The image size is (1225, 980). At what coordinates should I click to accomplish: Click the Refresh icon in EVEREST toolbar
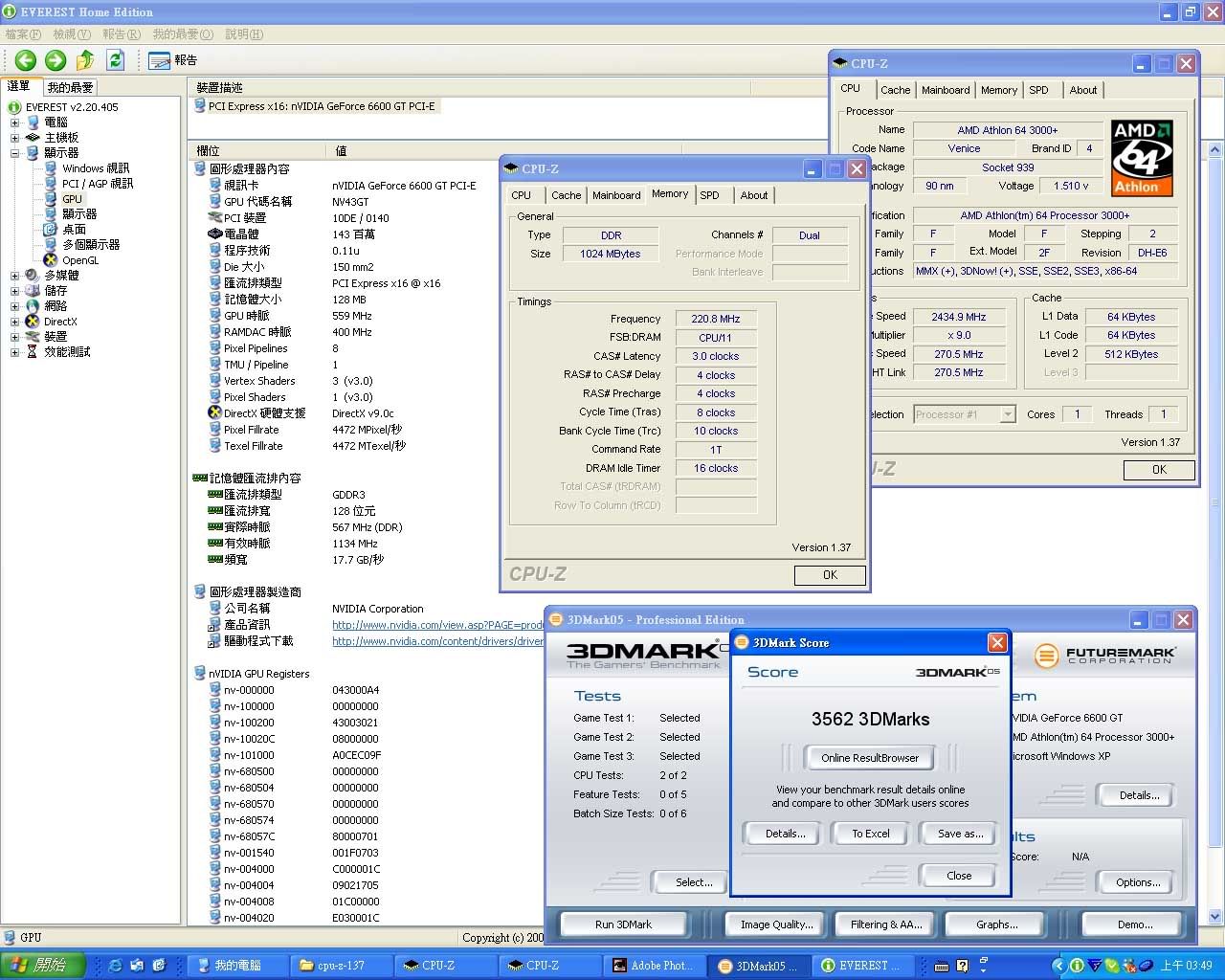tap(115, 60)
